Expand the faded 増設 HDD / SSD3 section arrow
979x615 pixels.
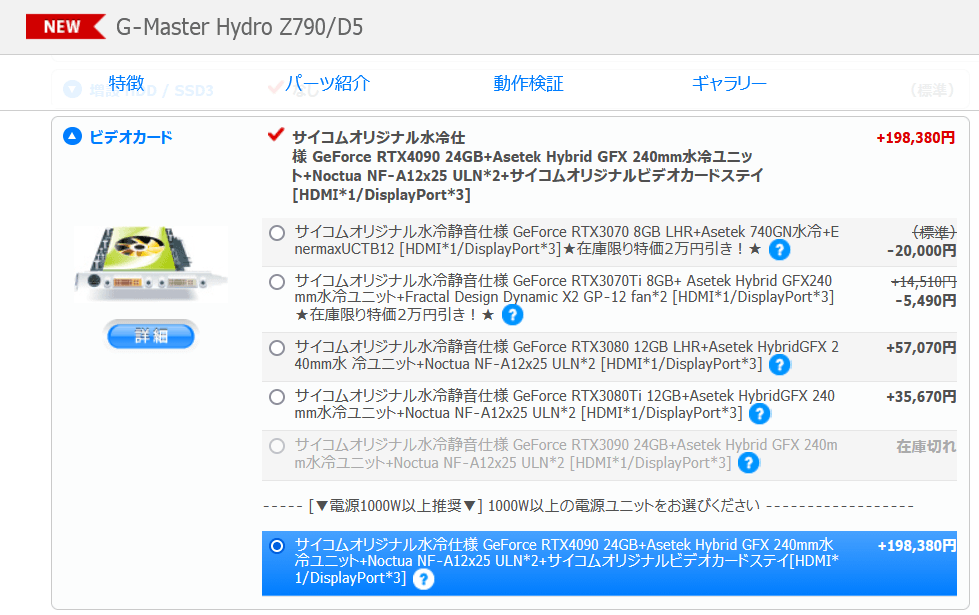pyautogui.click(x=72, y=89)
